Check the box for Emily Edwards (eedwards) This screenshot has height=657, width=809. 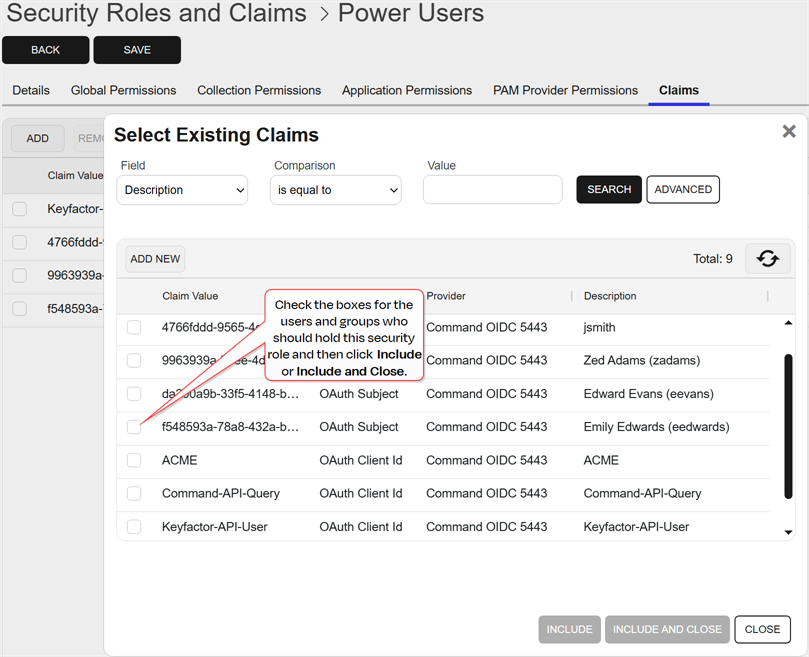click(134, 427)
